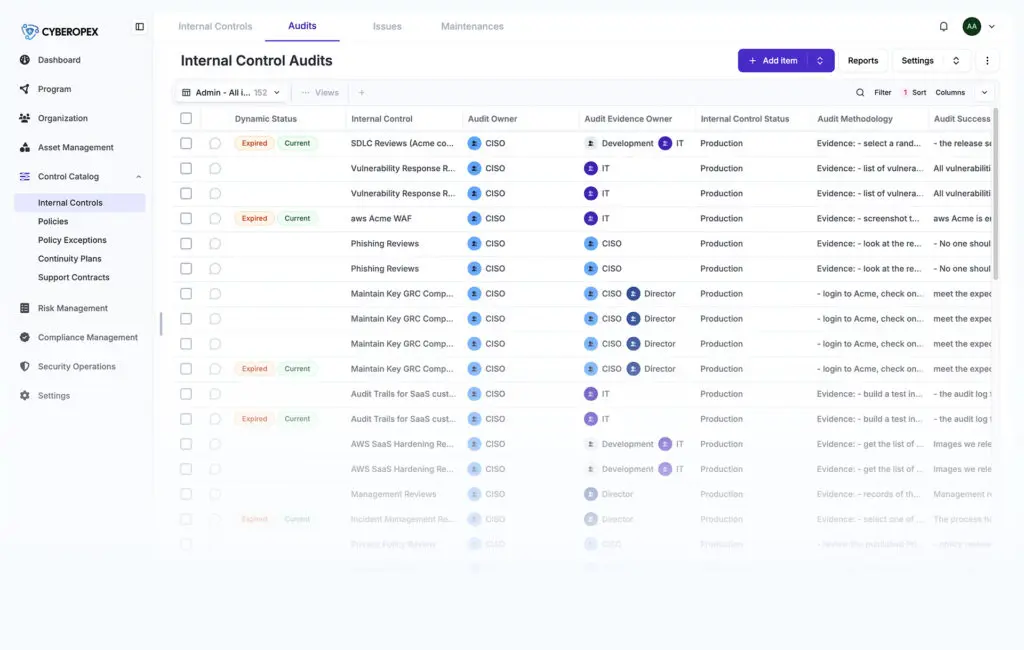This screenshot has height=650, width=1024.
Task: Click the Dashboard sidebar icon
Action: (x=25, y=60)
